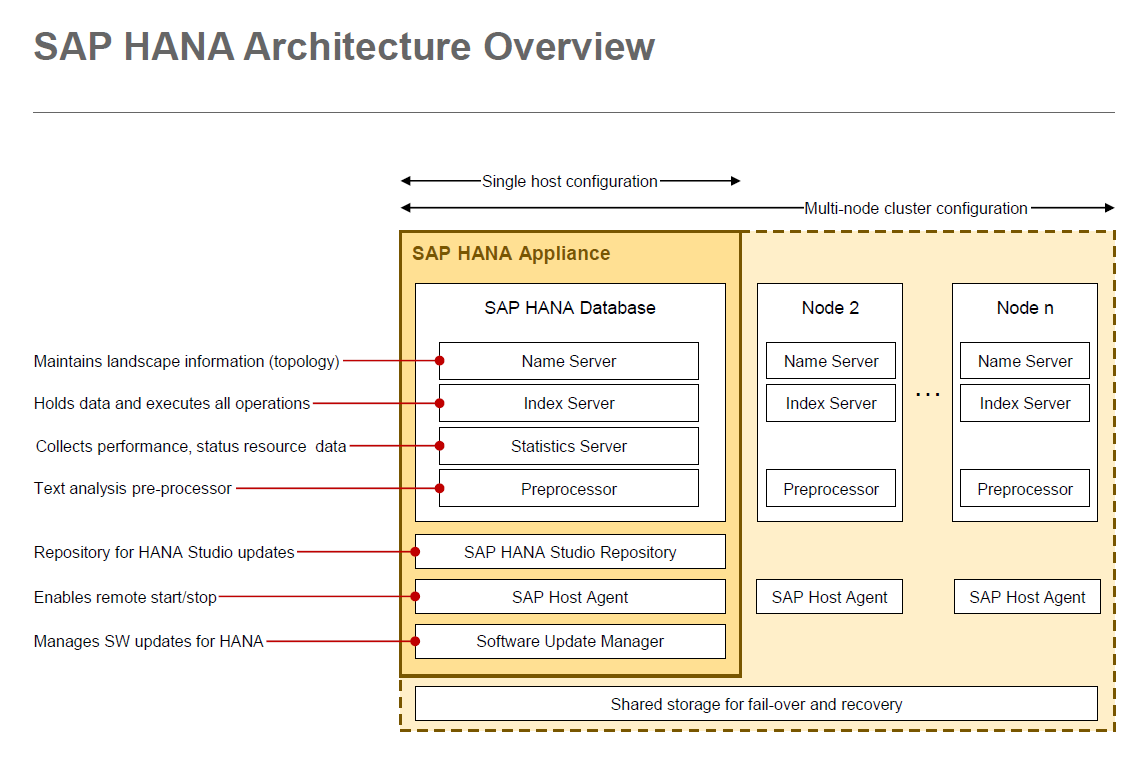
Task: Click 'Collects performance, status resource data' text
Action: point(191,447)
